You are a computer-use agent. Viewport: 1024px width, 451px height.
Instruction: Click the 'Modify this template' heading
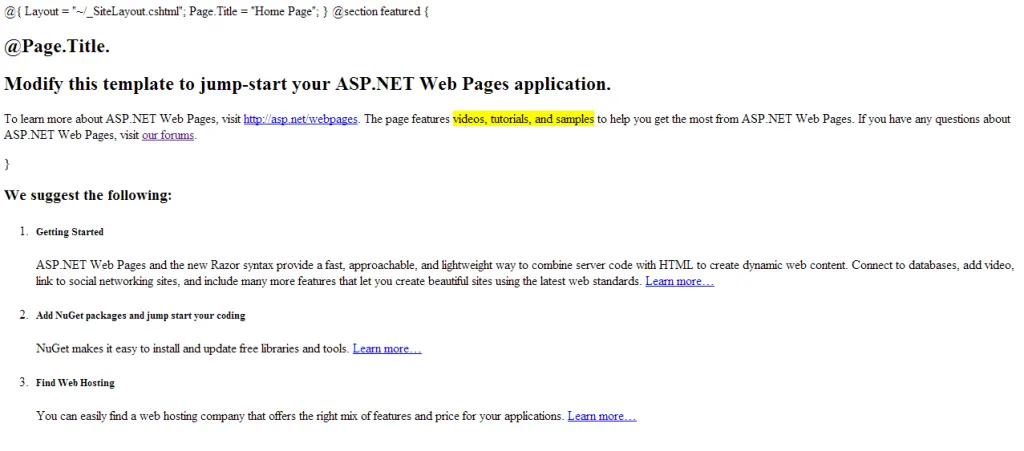[308, 84]
